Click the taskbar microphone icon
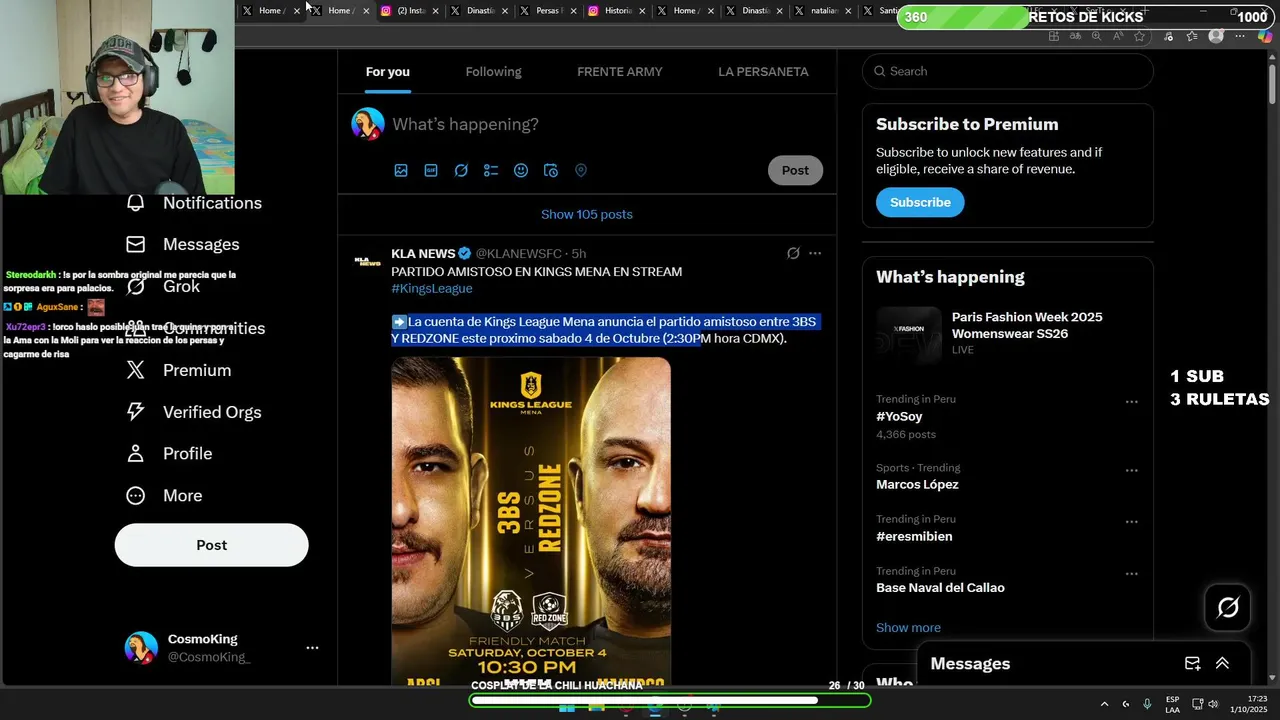The width and height of the screenshot is (1280, 720). click(x=1147, y=704)
